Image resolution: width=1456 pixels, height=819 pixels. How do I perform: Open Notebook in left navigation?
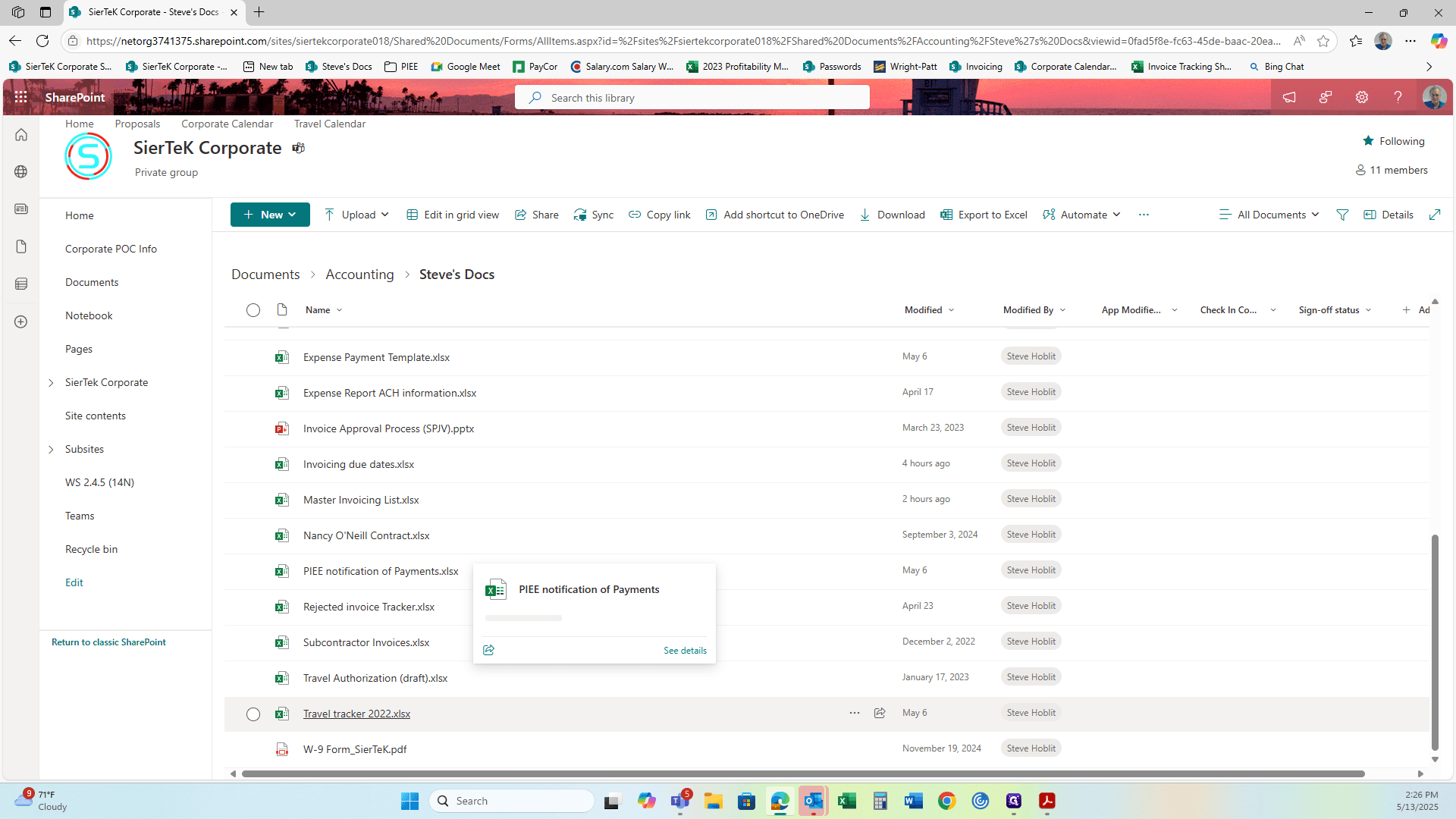89,315
